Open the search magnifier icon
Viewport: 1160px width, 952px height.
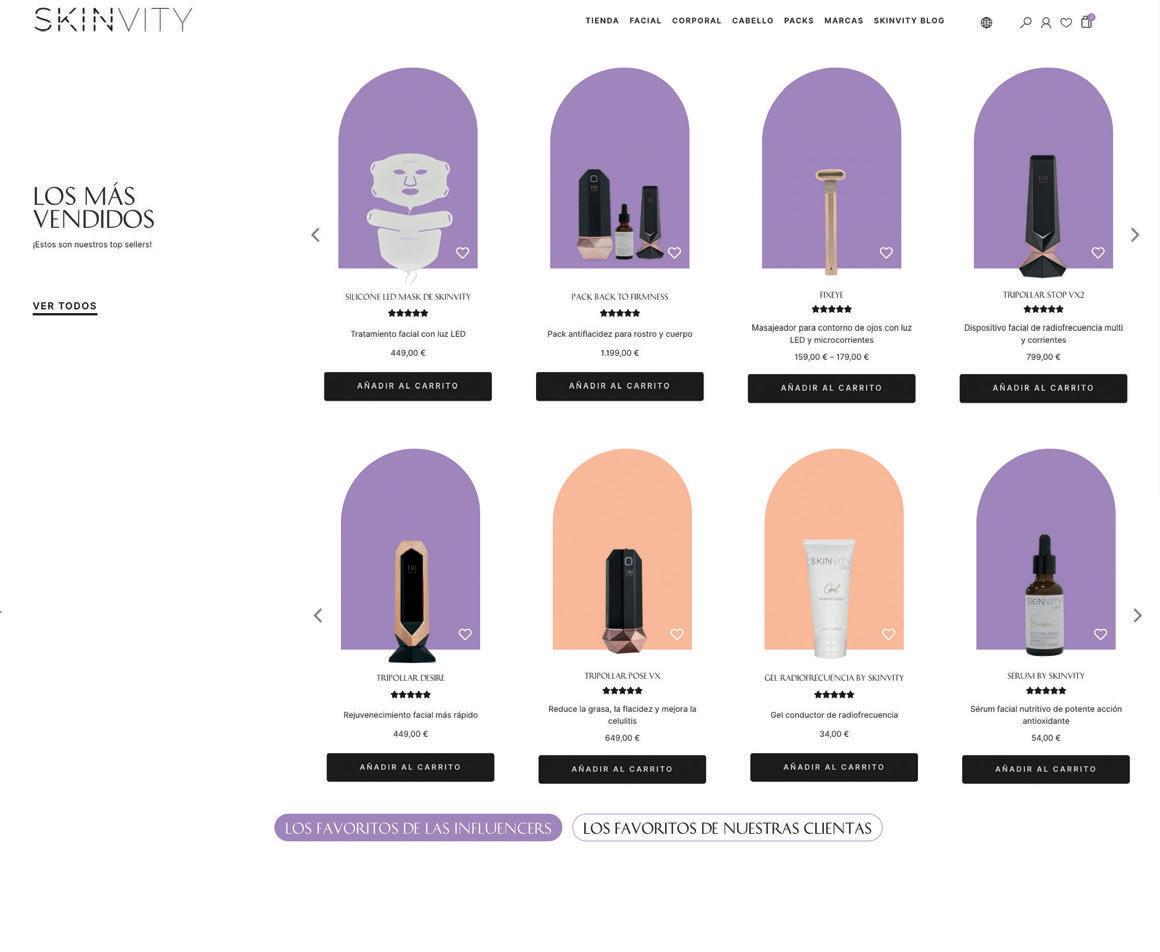(x=1025, y=23)
